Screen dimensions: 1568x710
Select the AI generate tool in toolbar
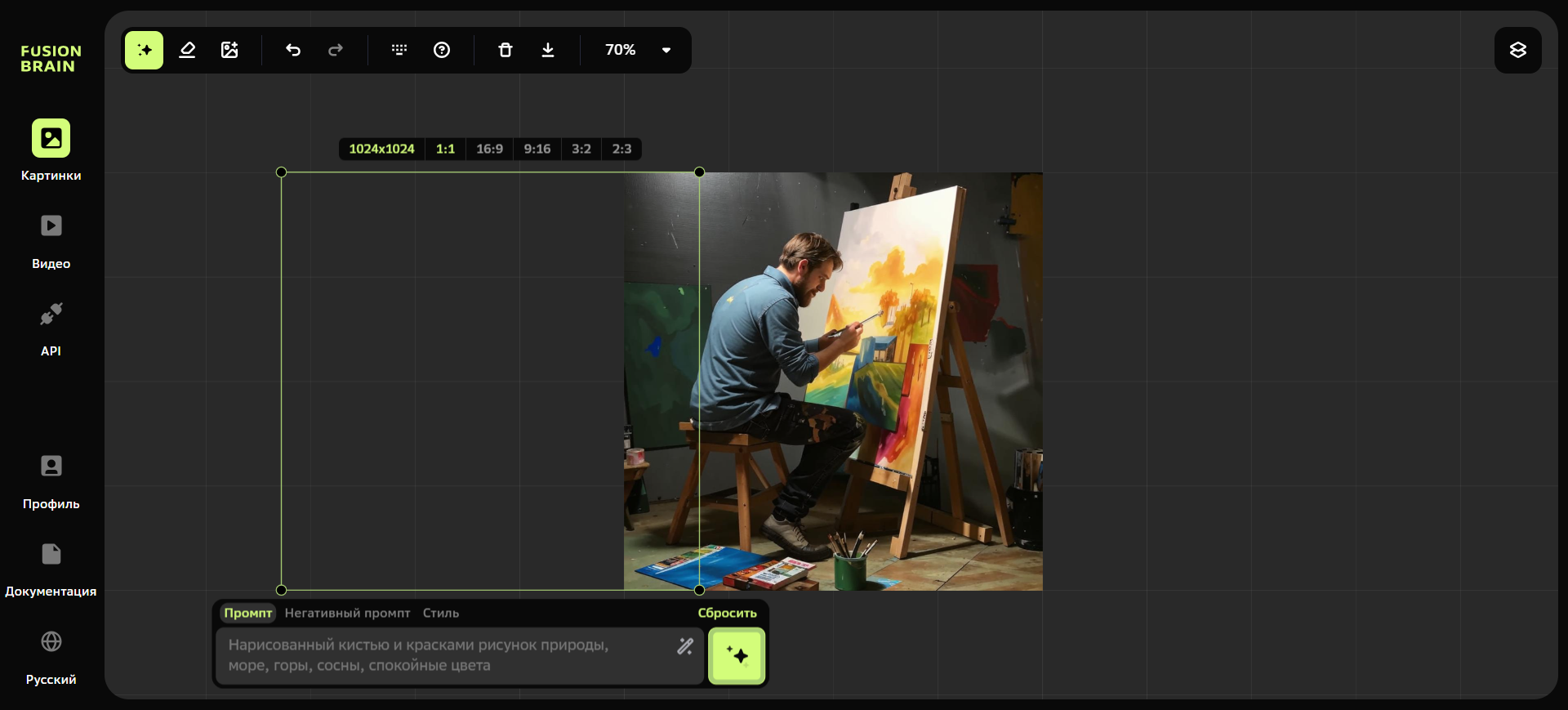coord(145,51)
